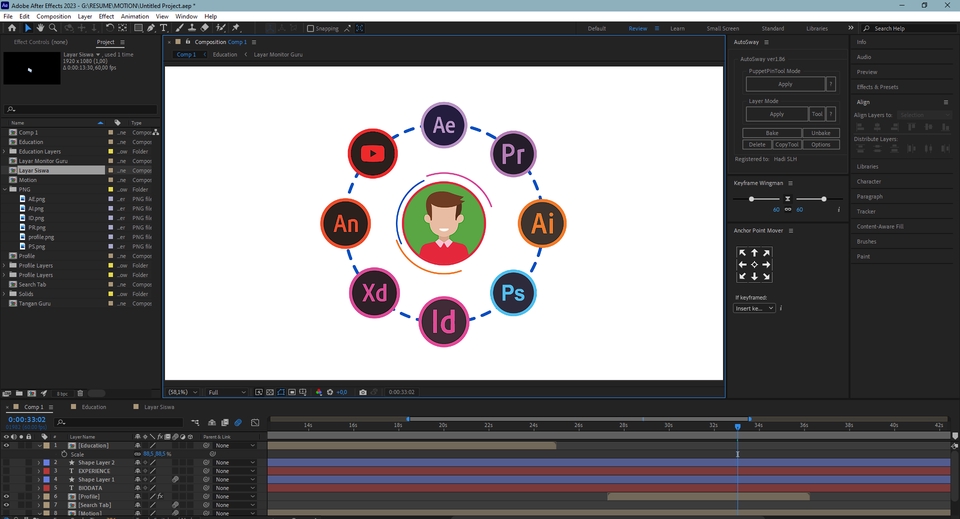
Task: Click the right arrow in Anchor Point Mover
Action: pos(767,264)
